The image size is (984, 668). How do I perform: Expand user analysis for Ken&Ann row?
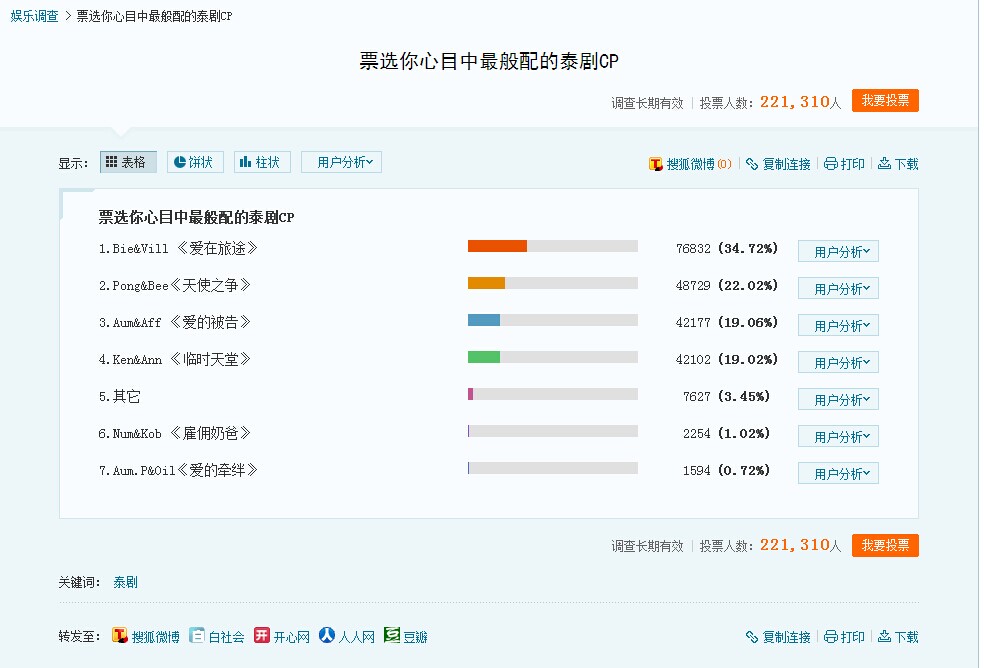[x=838, y=362]
